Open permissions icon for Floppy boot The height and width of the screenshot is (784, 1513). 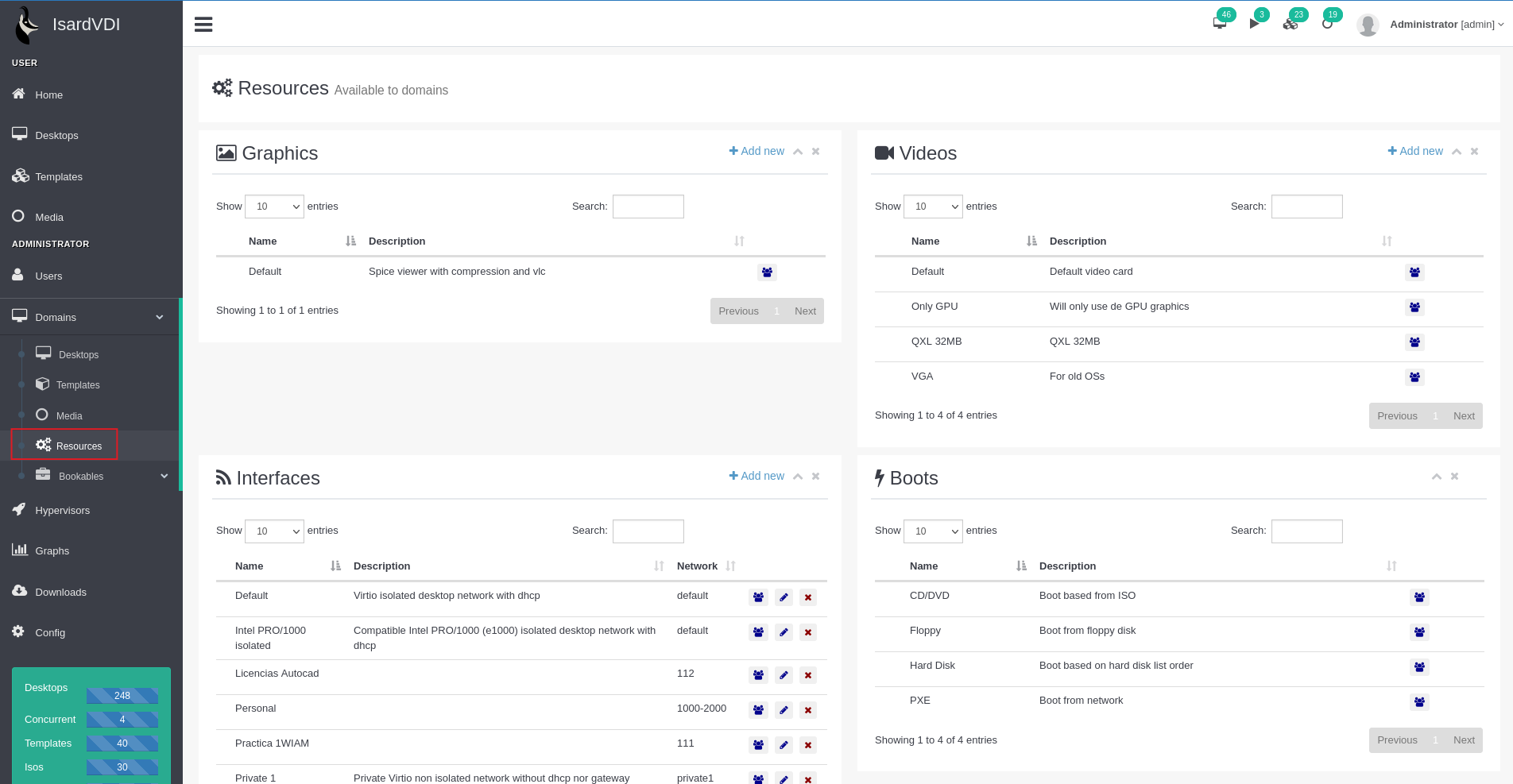point(1419,632)
